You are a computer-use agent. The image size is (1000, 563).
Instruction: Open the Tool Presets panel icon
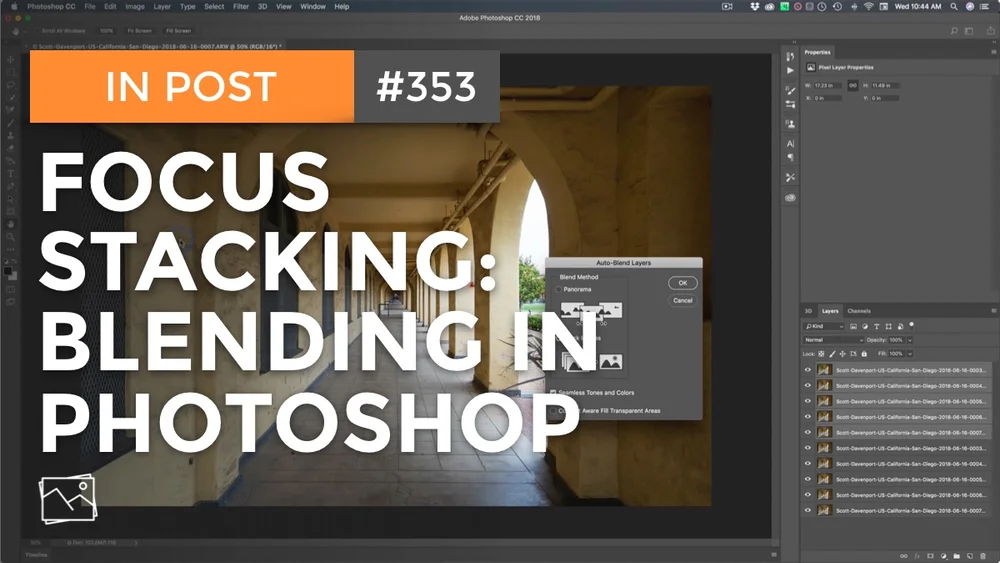(x=790, y=177)
